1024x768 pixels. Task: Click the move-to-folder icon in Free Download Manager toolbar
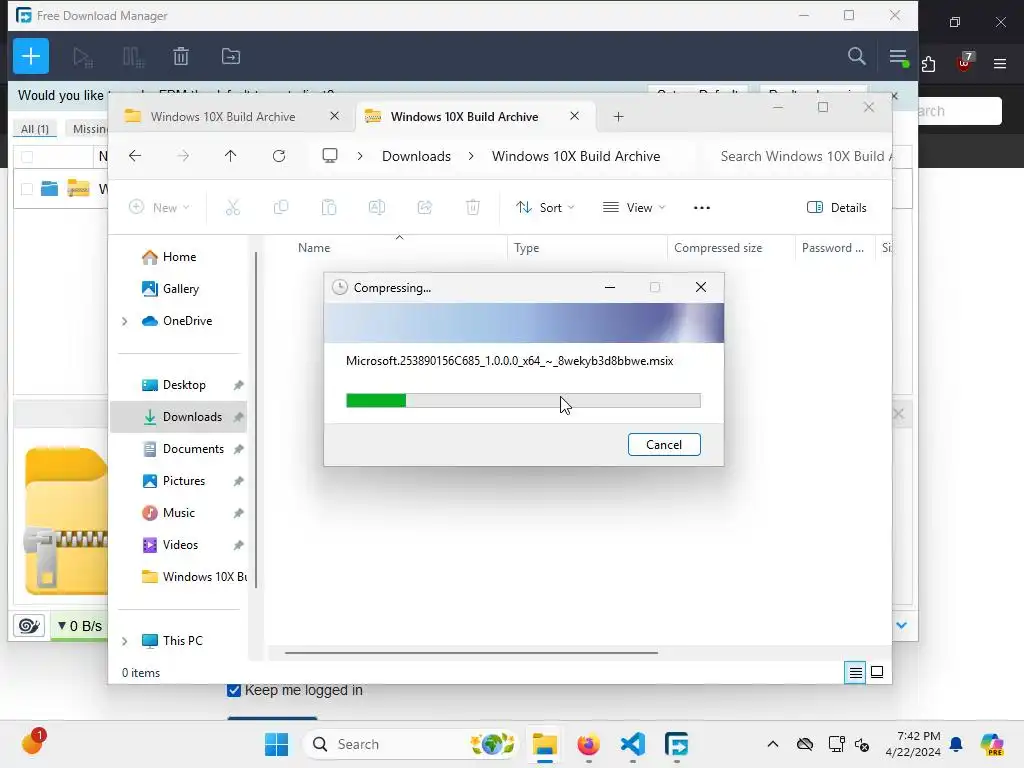pyautogui.click(x=231, y=57)
